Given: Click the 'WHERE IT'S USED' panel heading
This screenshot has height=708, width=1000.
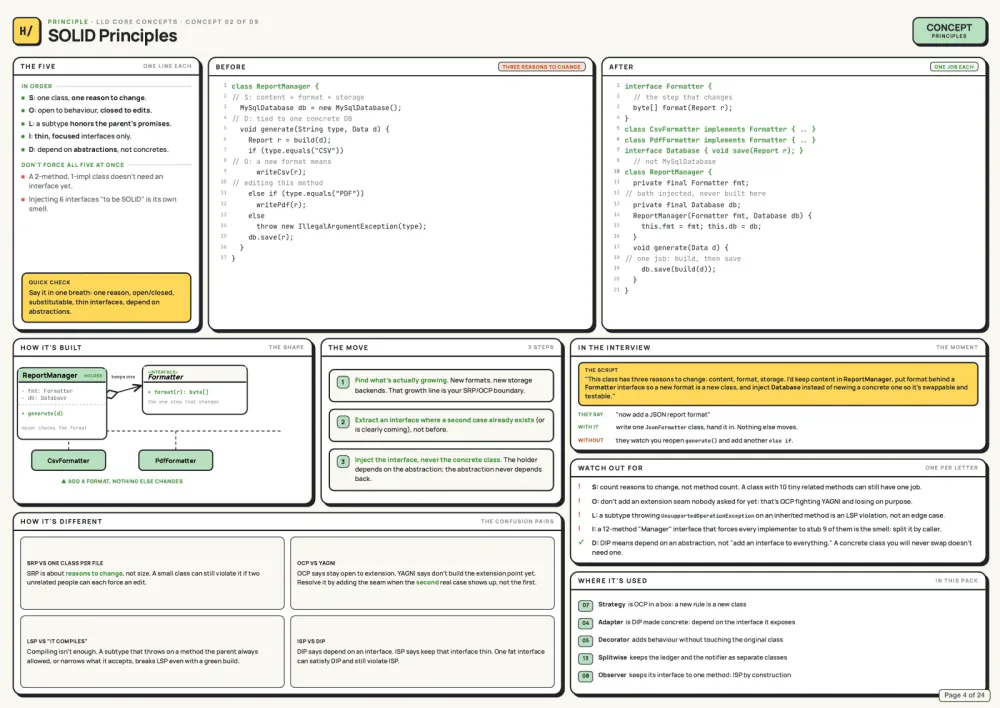Looking at the screenshot, I should click(612, 581).
